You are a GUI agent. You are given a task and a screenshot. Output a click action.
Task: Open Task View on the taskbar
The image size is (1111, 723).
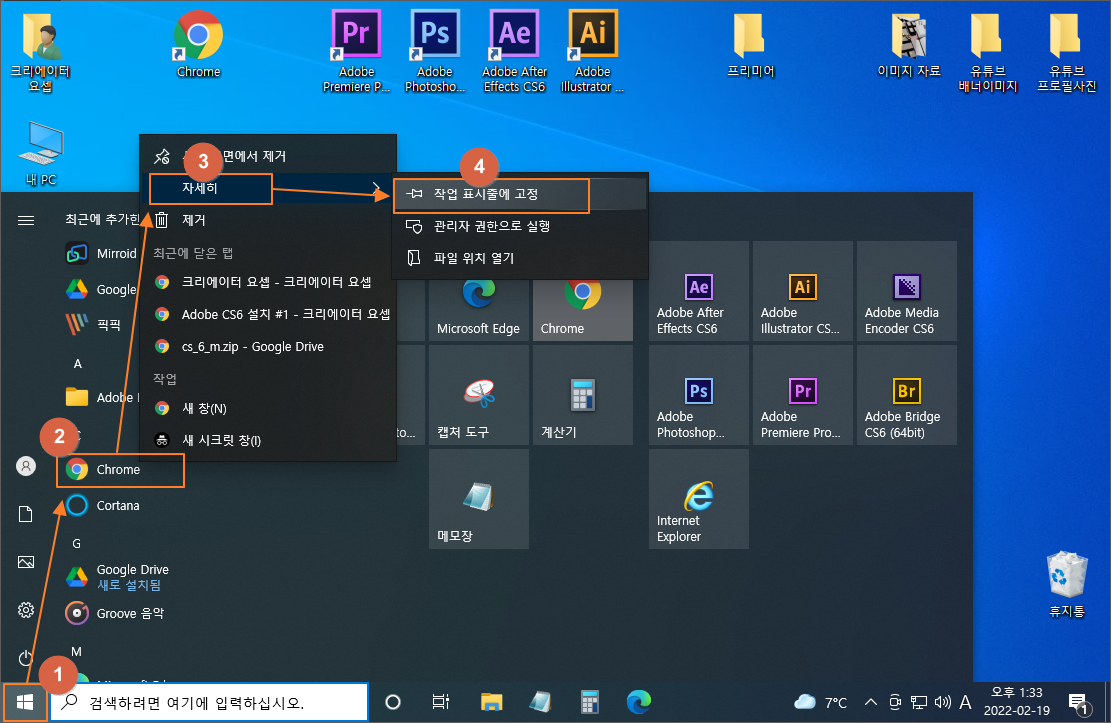pos(440,702)
